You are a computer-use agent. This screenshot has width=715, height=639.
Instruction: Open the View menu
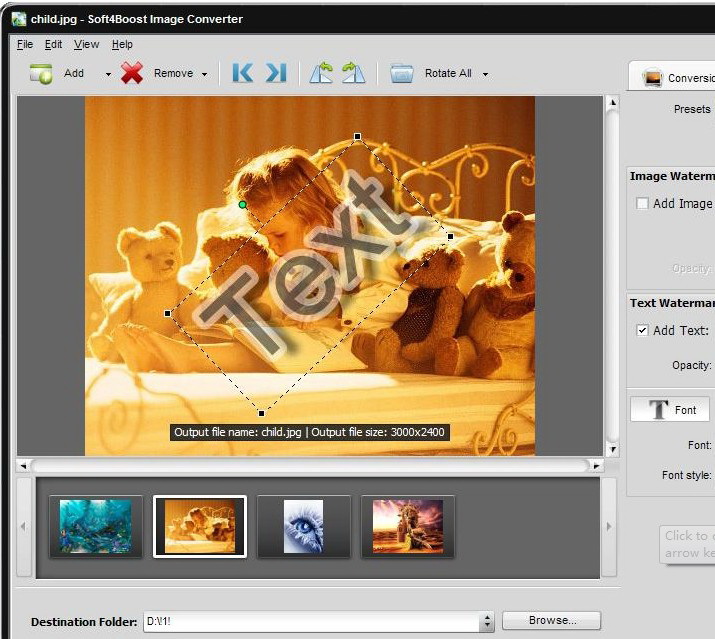pos(86,45)
